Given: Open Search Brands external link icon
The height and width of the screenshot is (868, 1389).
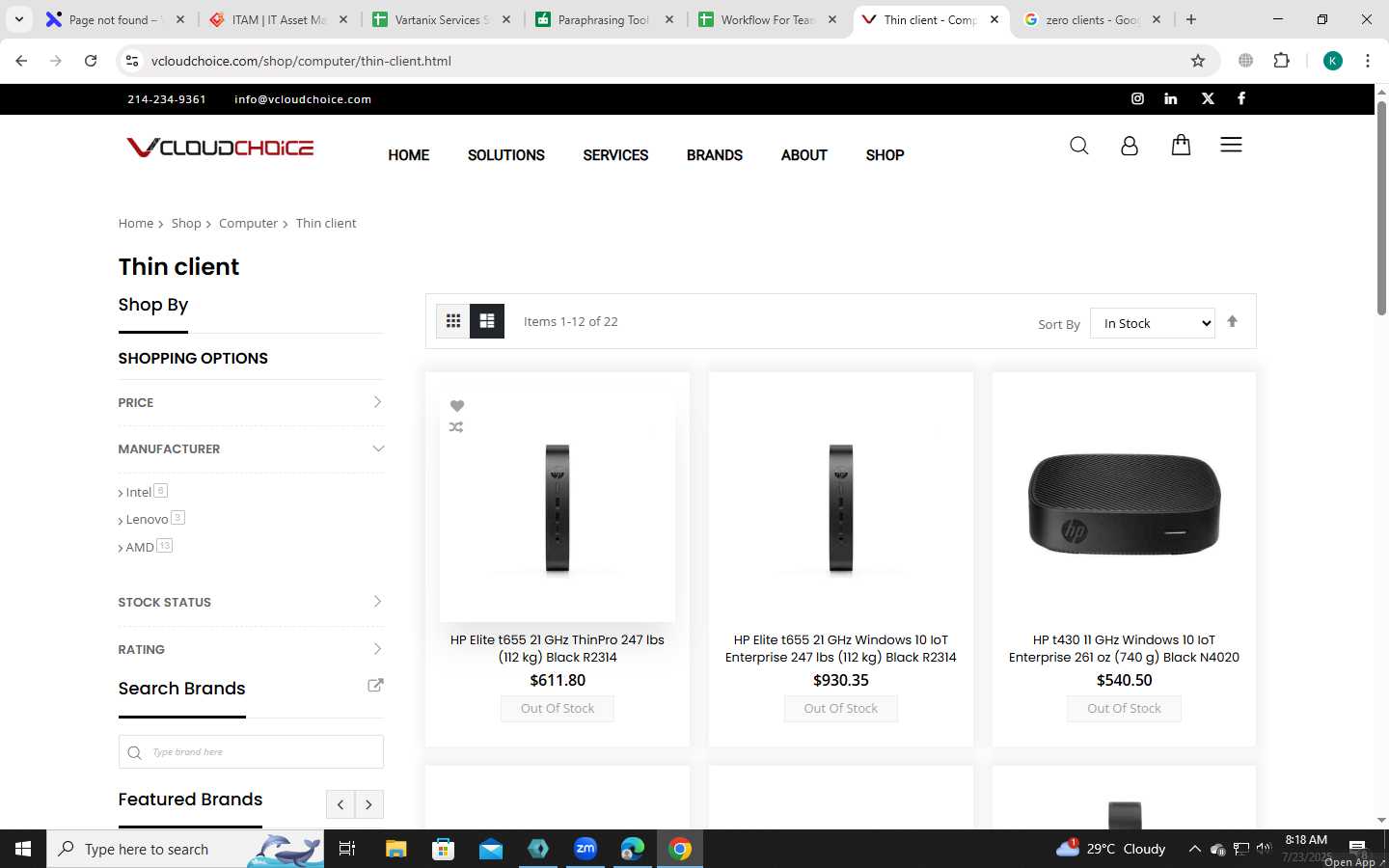Looking at the screenshot, I should click(x=376, y=685).
